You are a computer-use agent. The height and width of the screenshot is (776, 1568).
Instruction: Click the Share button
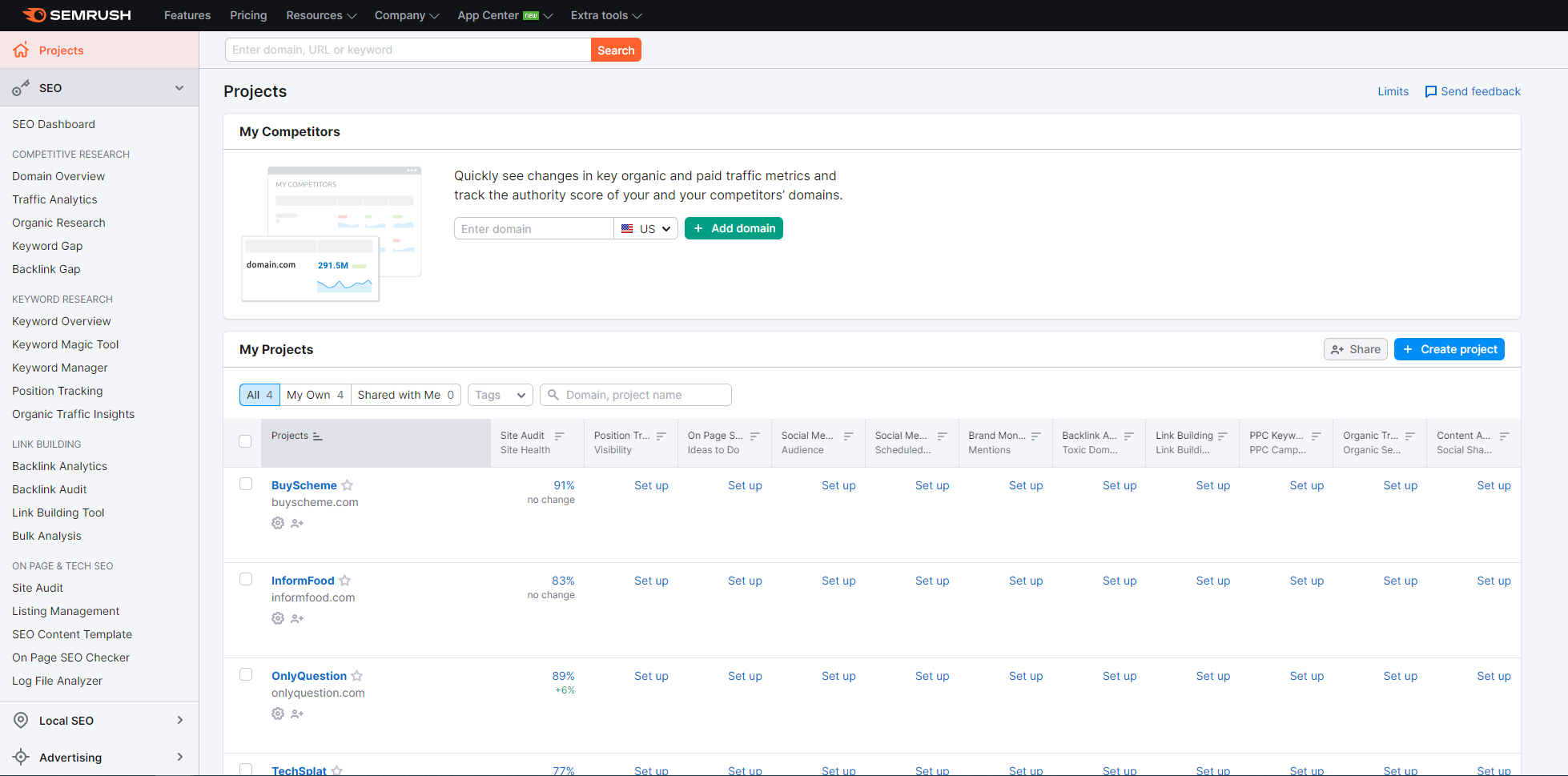coord(1356,349)
